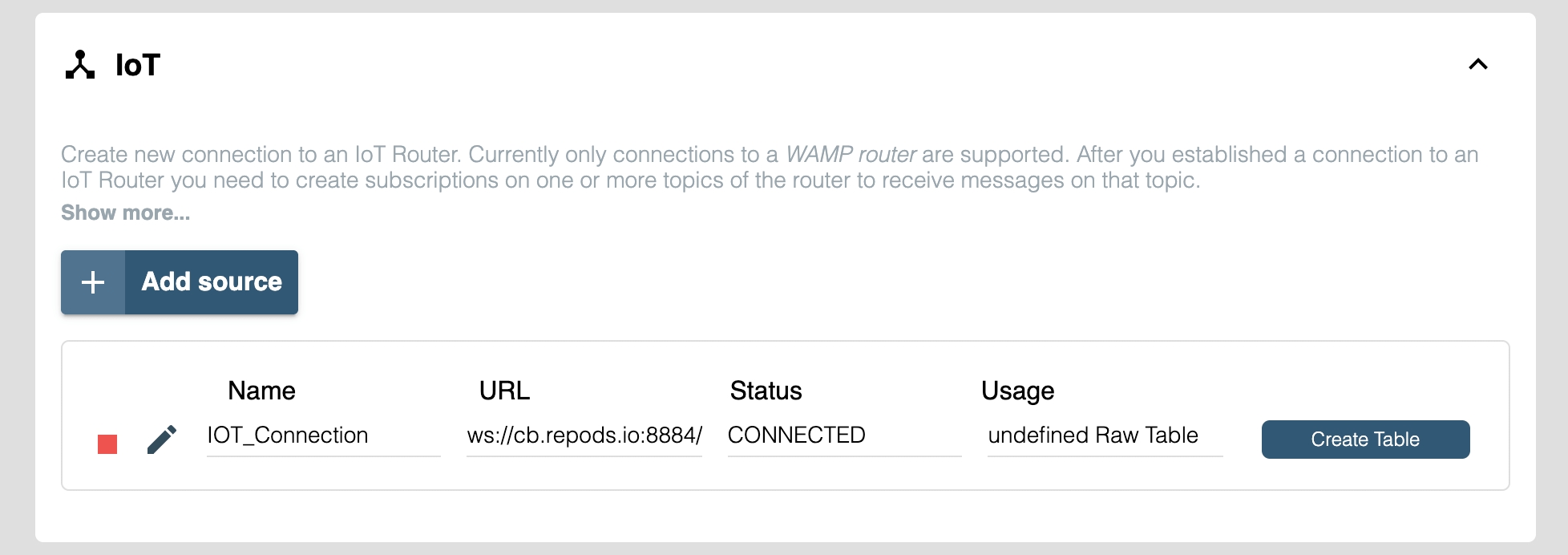
Task: Expand description with Show more link
Action: (x=126, y=213)
